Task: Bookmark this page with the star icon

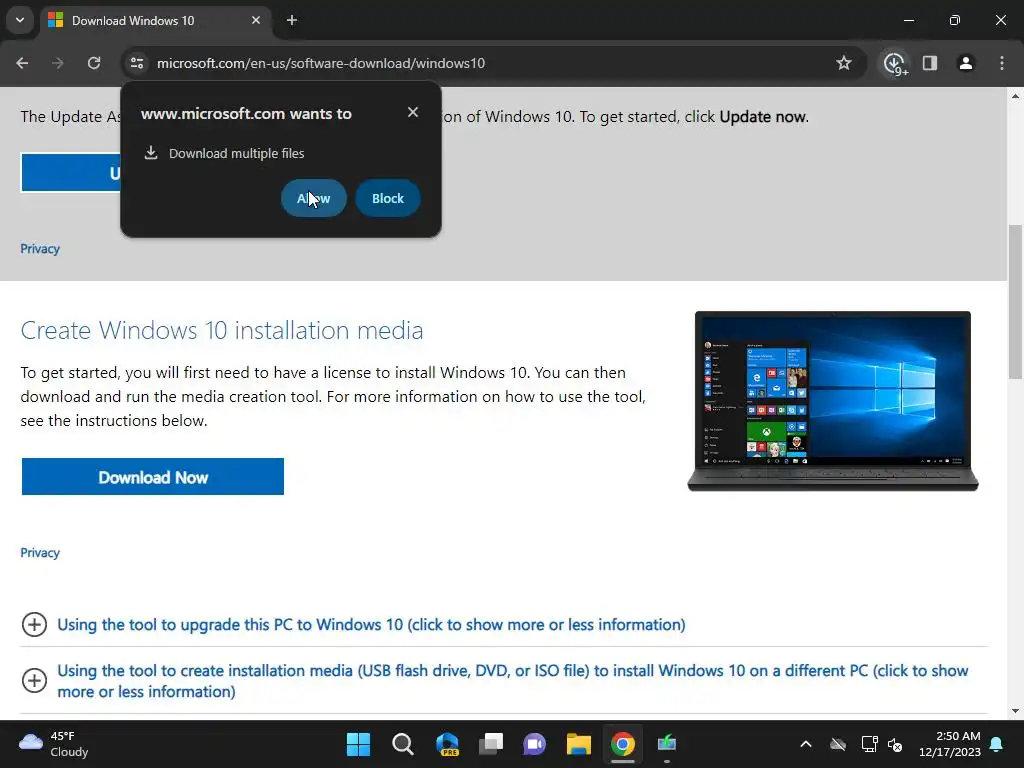Action: point(844,63)
